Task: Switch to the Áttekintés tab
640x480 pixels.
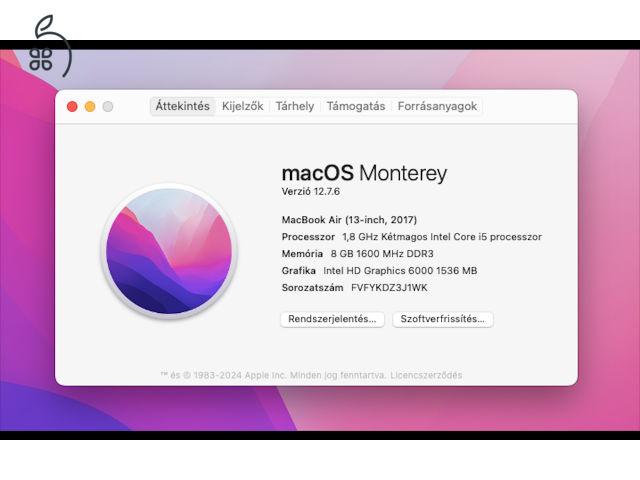Action: pyautogui.click(x=182, y=107)
